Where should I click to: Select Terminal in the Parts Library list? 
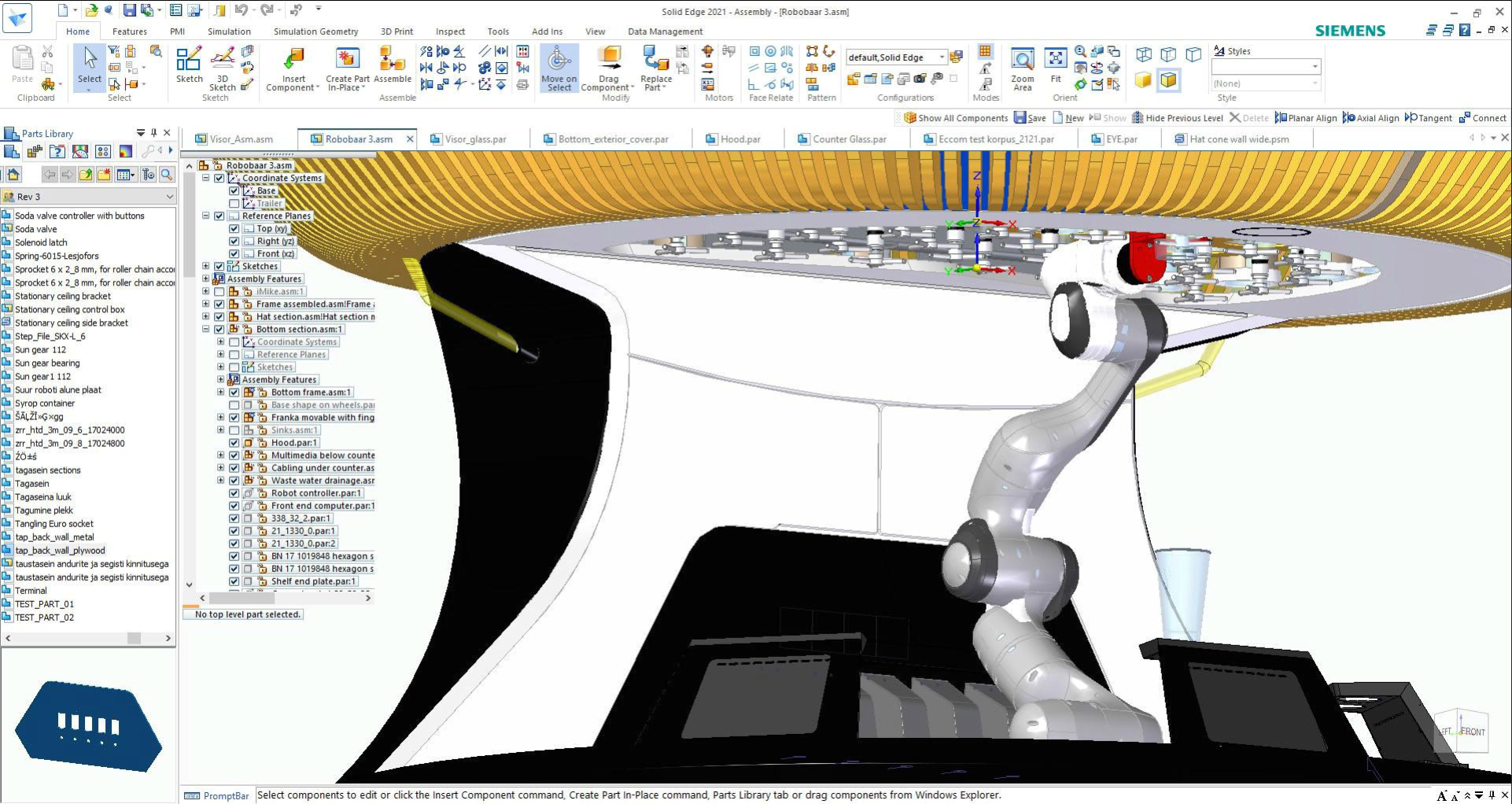coord(31,591)
